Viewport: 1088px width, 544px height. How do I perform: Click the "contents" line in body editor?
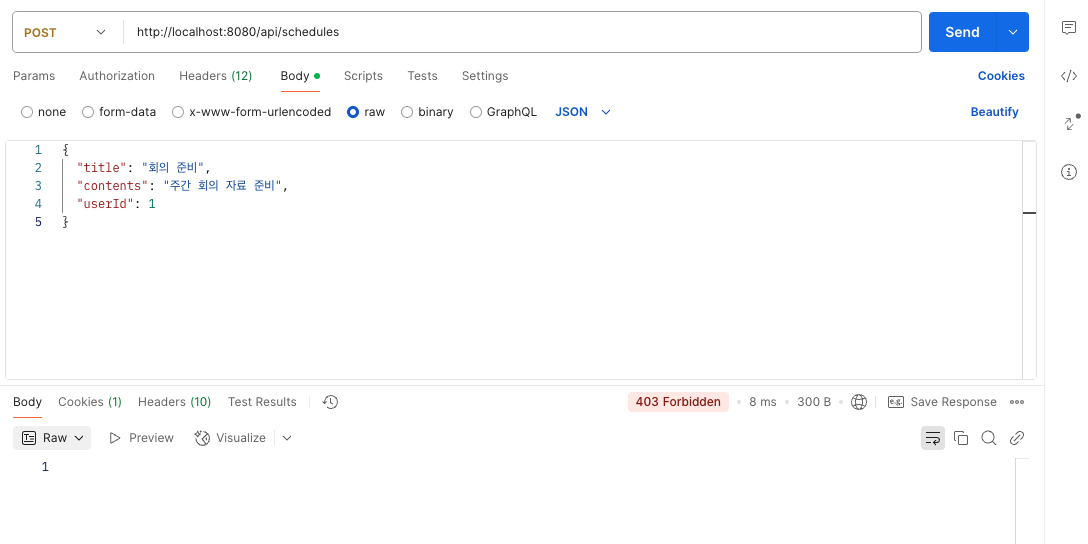tap(182, 185)
